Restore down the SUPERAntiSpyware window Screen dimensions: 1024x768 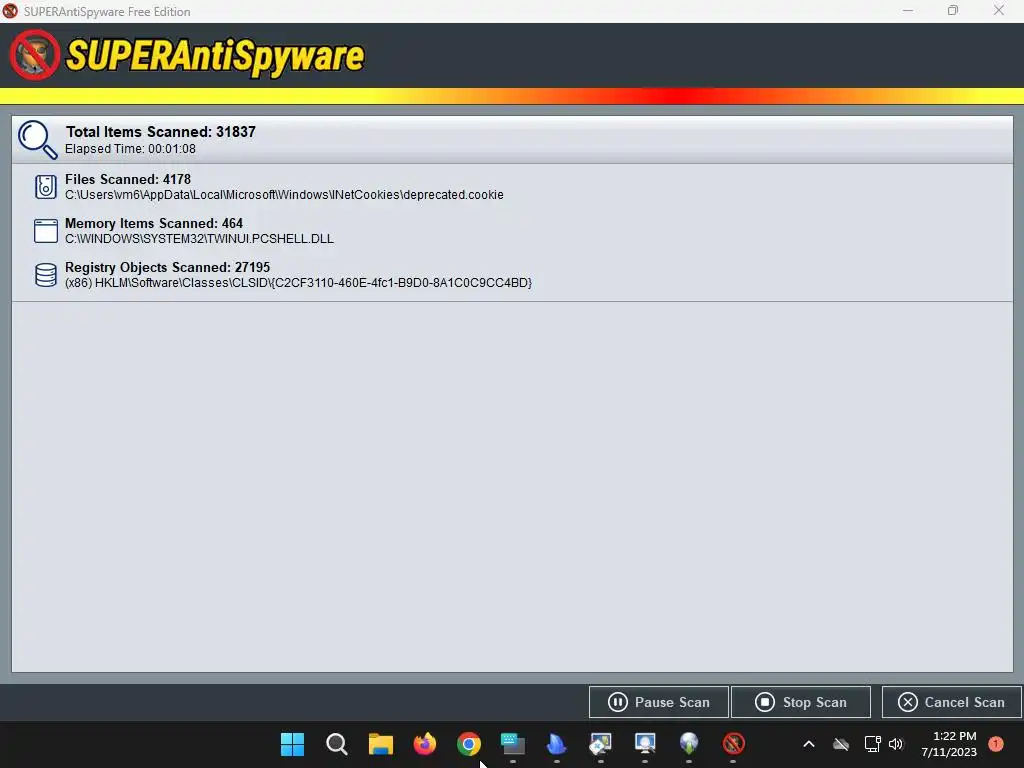(953, 11)
